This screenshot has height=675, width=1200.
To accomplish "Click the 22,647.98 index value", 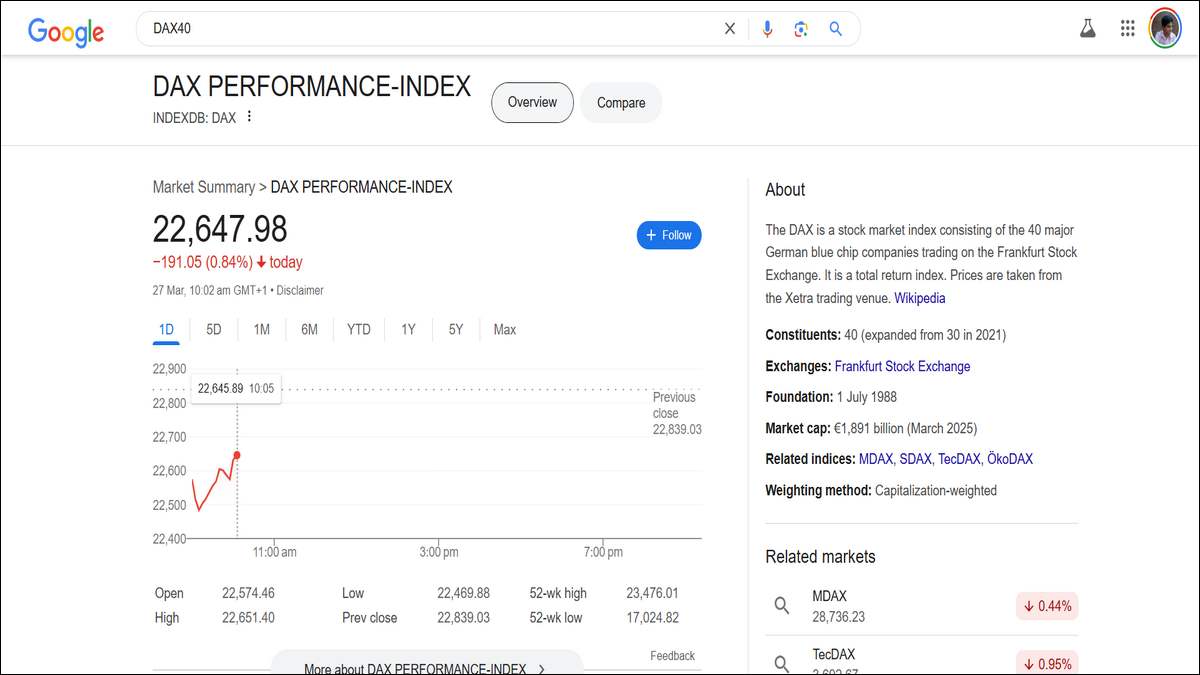I will click(220, 230).
